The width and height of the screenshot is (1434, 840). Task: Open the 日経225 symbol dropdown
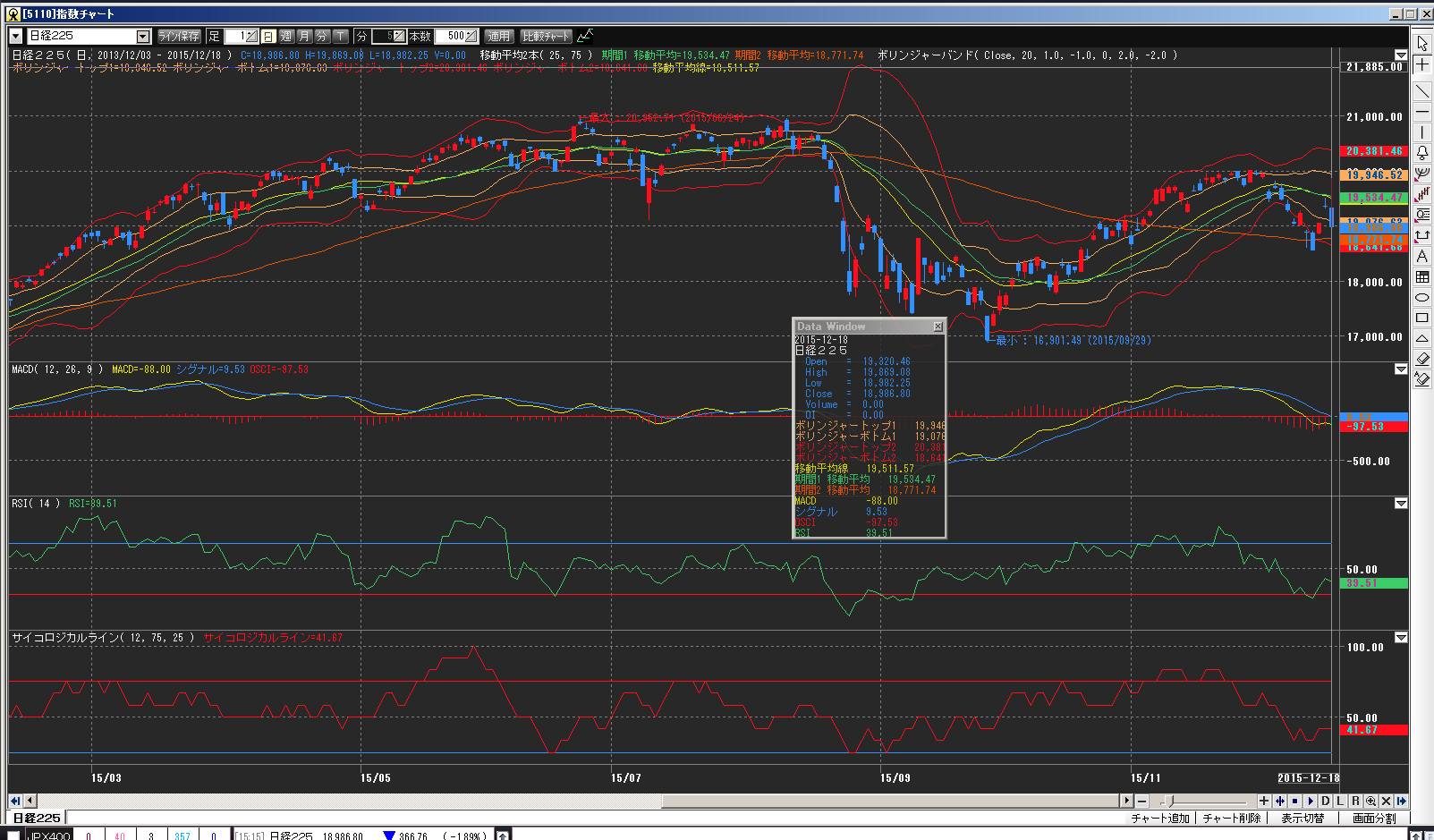pos(143,37)
